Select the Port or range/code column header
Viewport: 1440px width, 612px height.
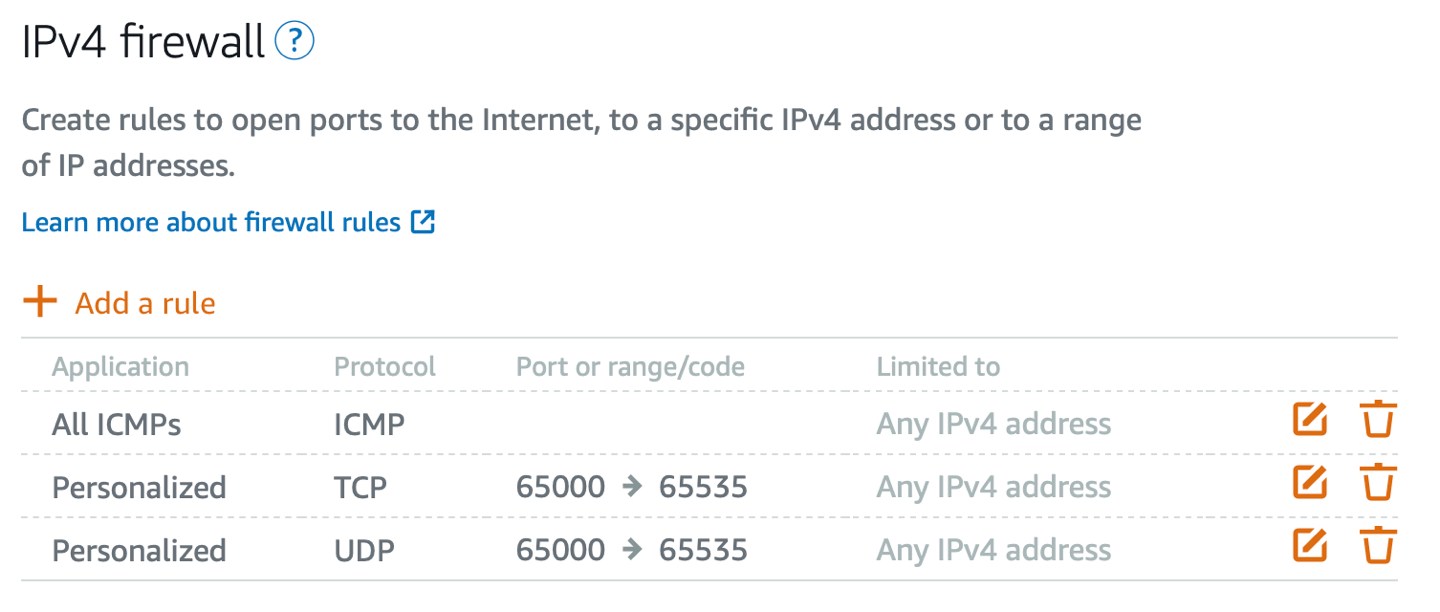click(x=630, y=366)
